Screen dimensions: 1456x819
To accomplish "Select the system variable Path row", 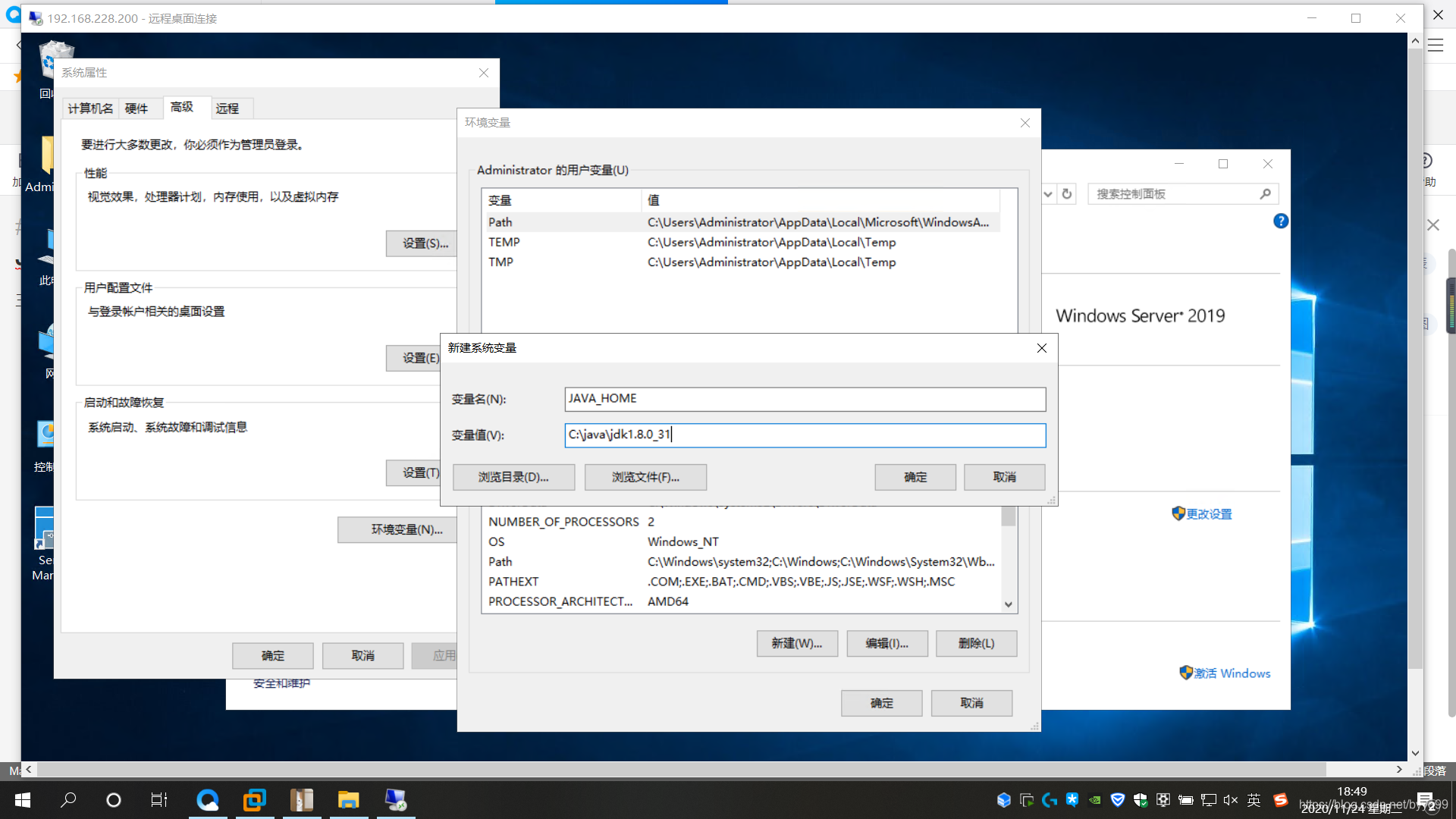I will (742, 561).
